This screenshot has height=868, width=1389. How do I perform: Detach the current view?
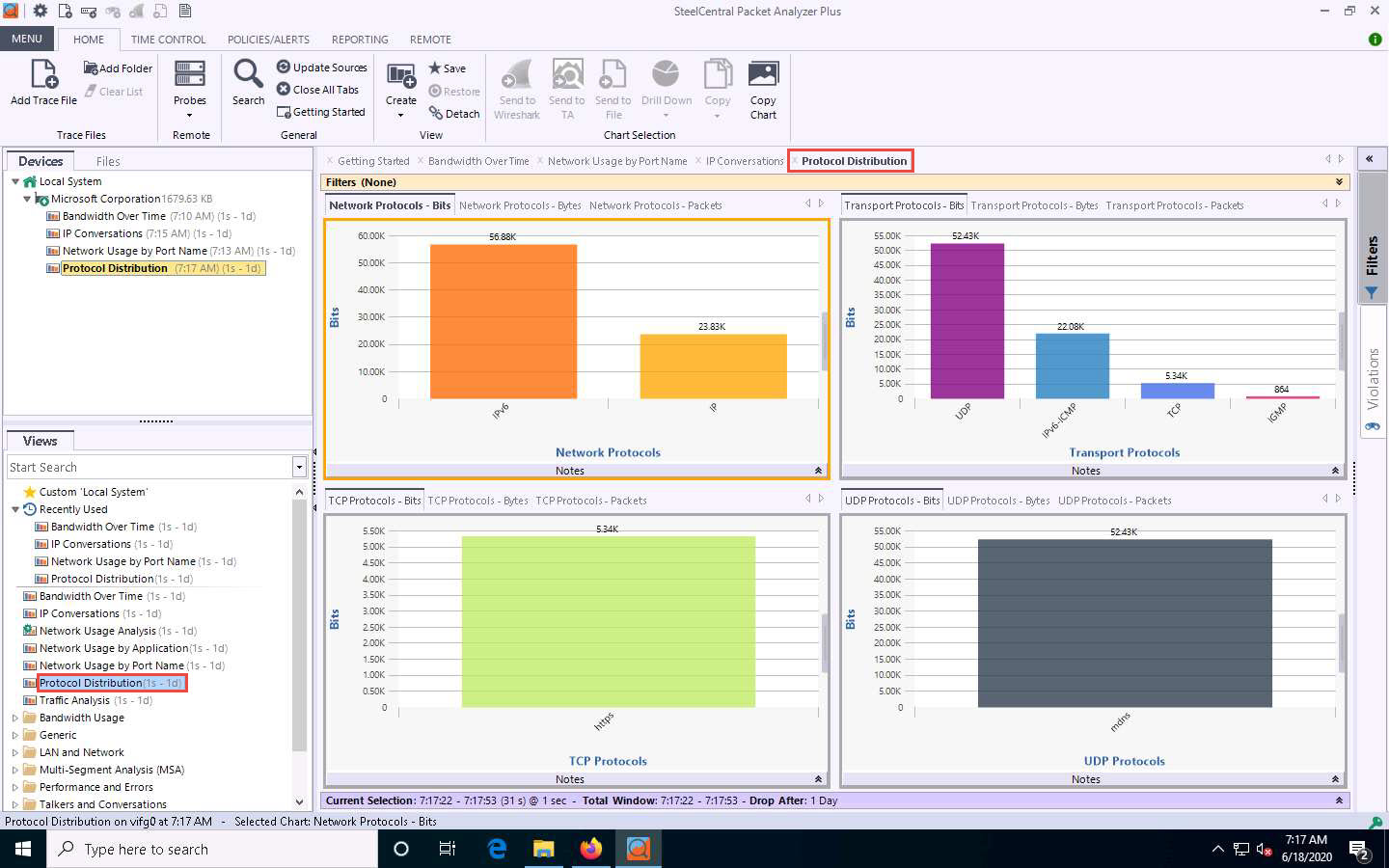(454, 114)
